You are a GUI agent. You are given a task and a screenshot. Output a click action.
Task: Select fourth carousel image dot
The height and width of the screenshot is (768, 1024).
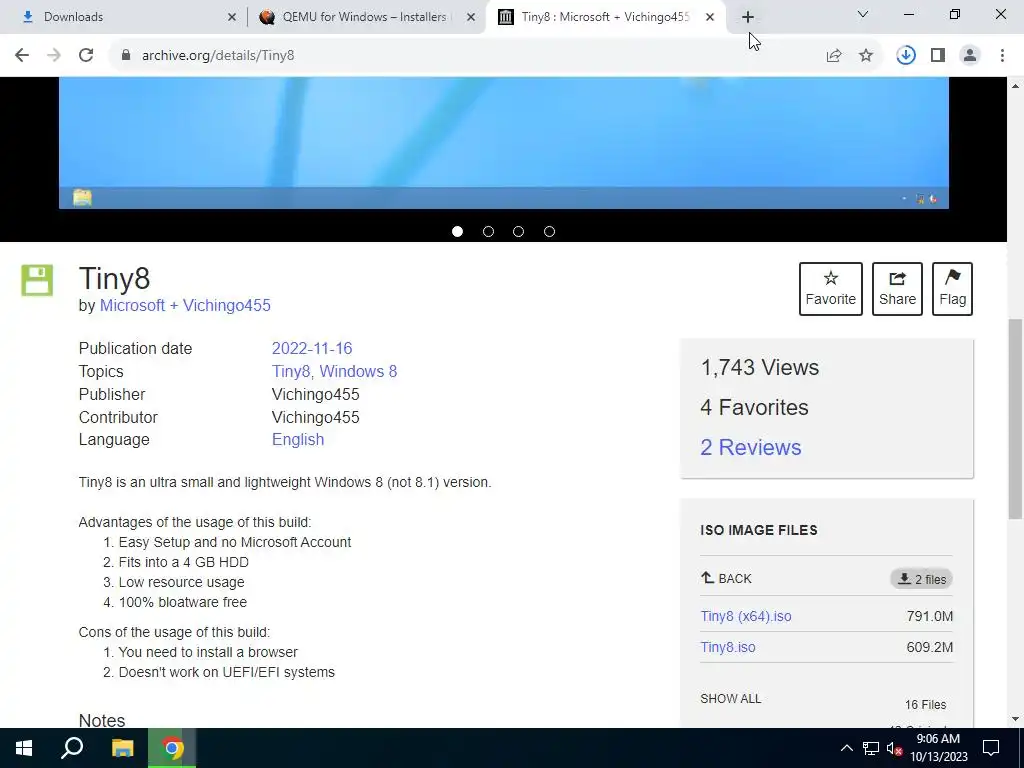click(549, 231)
